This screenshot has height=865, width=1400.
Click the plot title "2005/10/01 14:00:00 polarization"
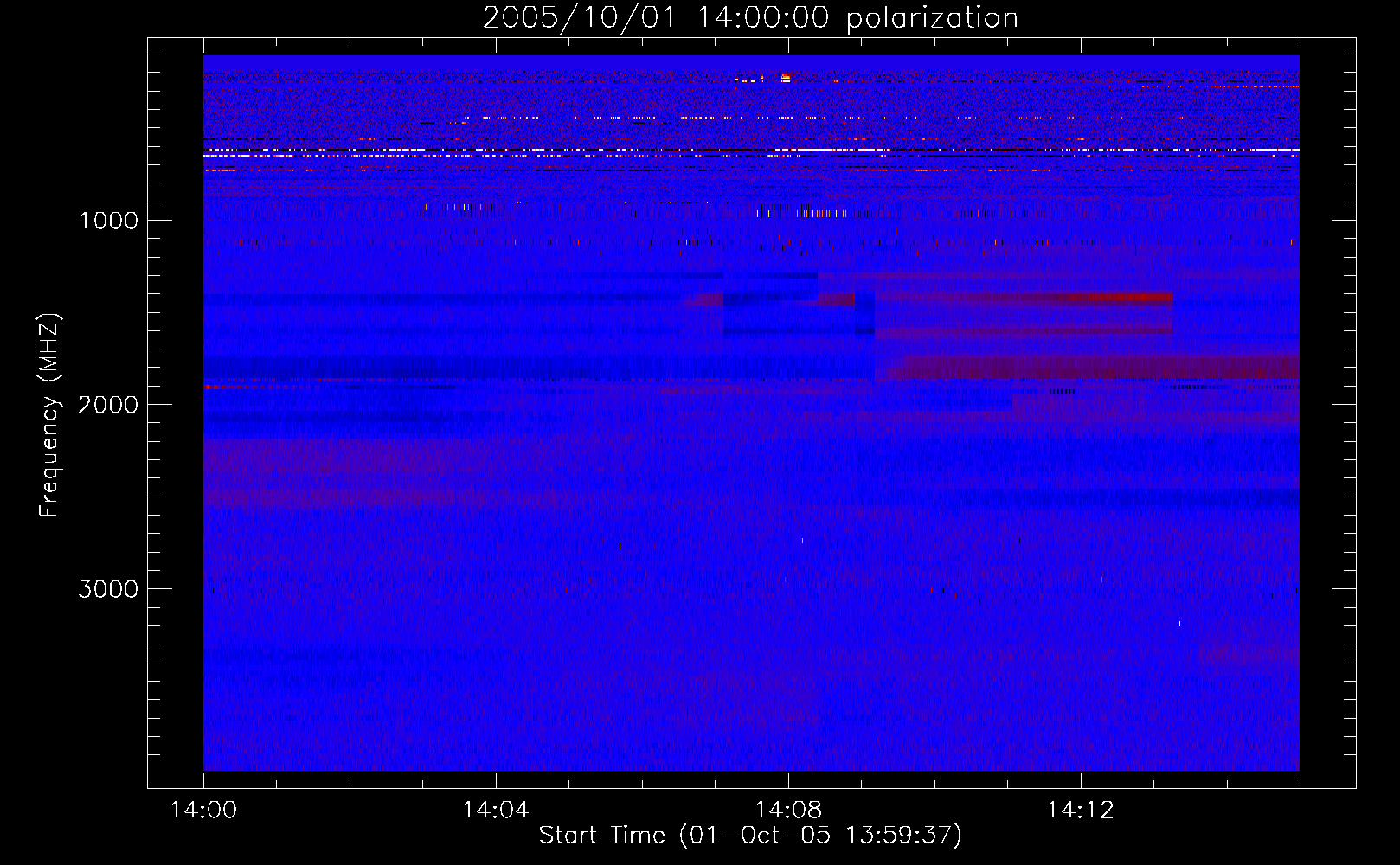(x=750, y=17)
